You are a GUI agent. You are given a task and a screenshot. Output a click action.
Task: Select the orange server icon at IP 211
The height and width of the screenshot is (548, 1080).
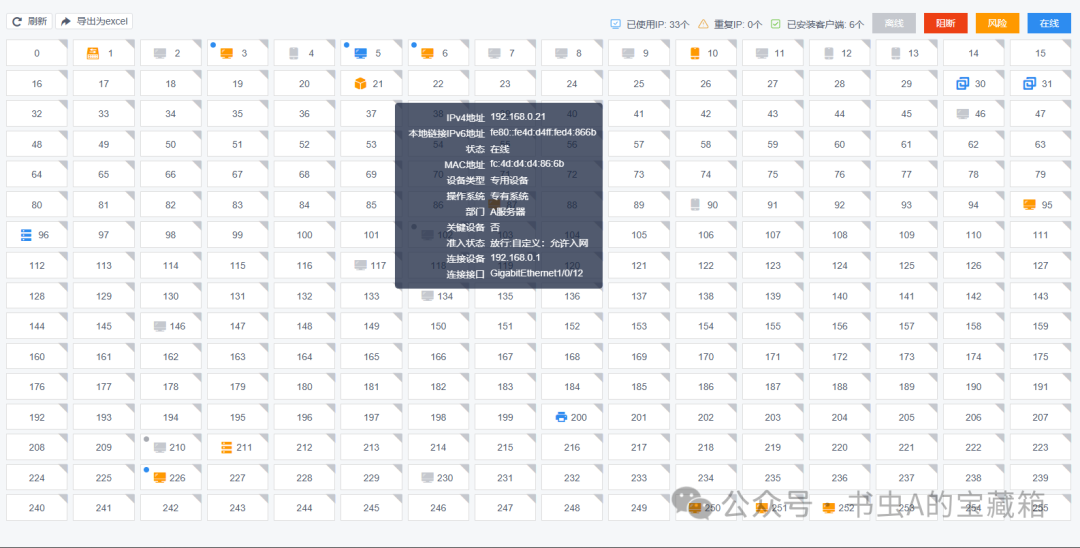click(226, 447)
